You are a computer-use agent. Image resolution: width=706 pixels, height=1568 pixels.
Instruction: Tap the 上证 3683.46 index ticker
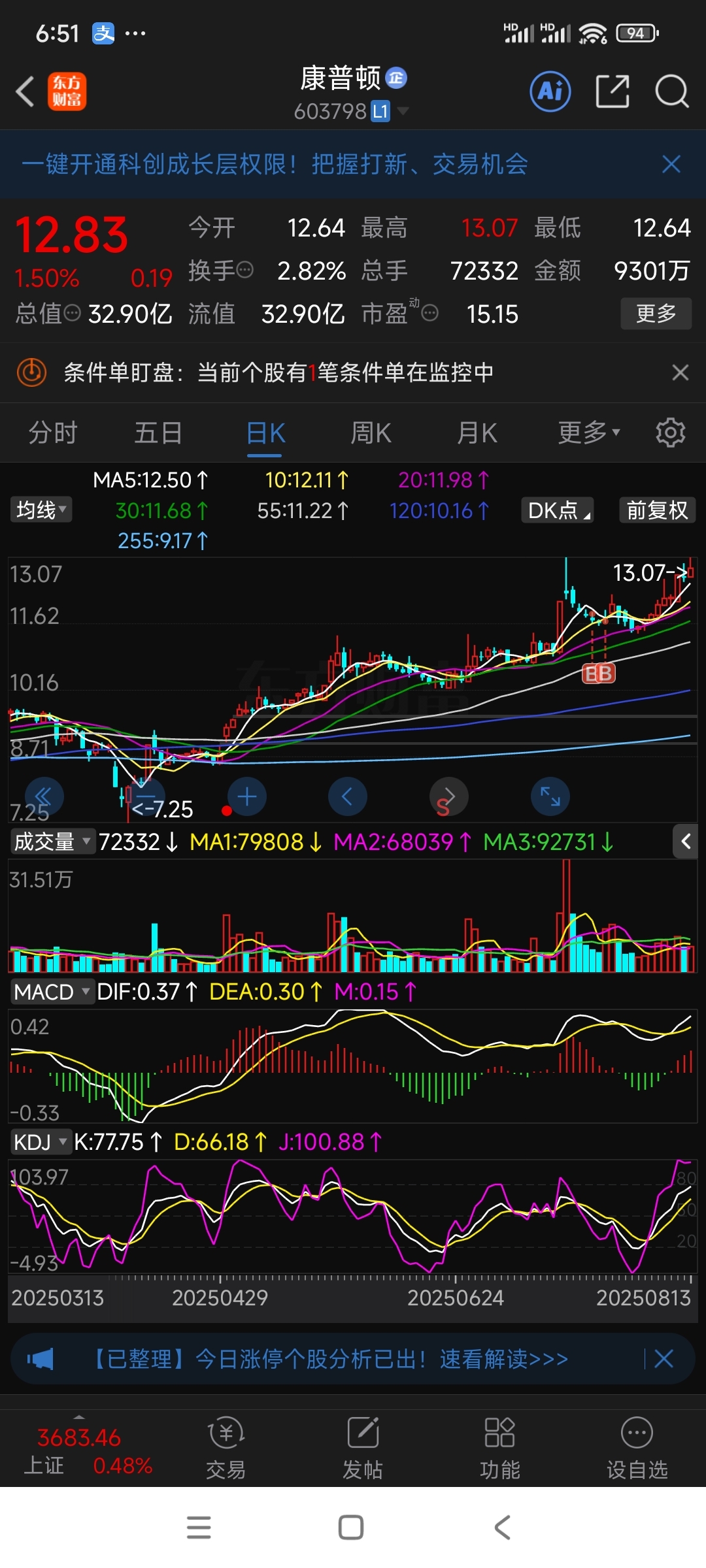(88, 1450)
